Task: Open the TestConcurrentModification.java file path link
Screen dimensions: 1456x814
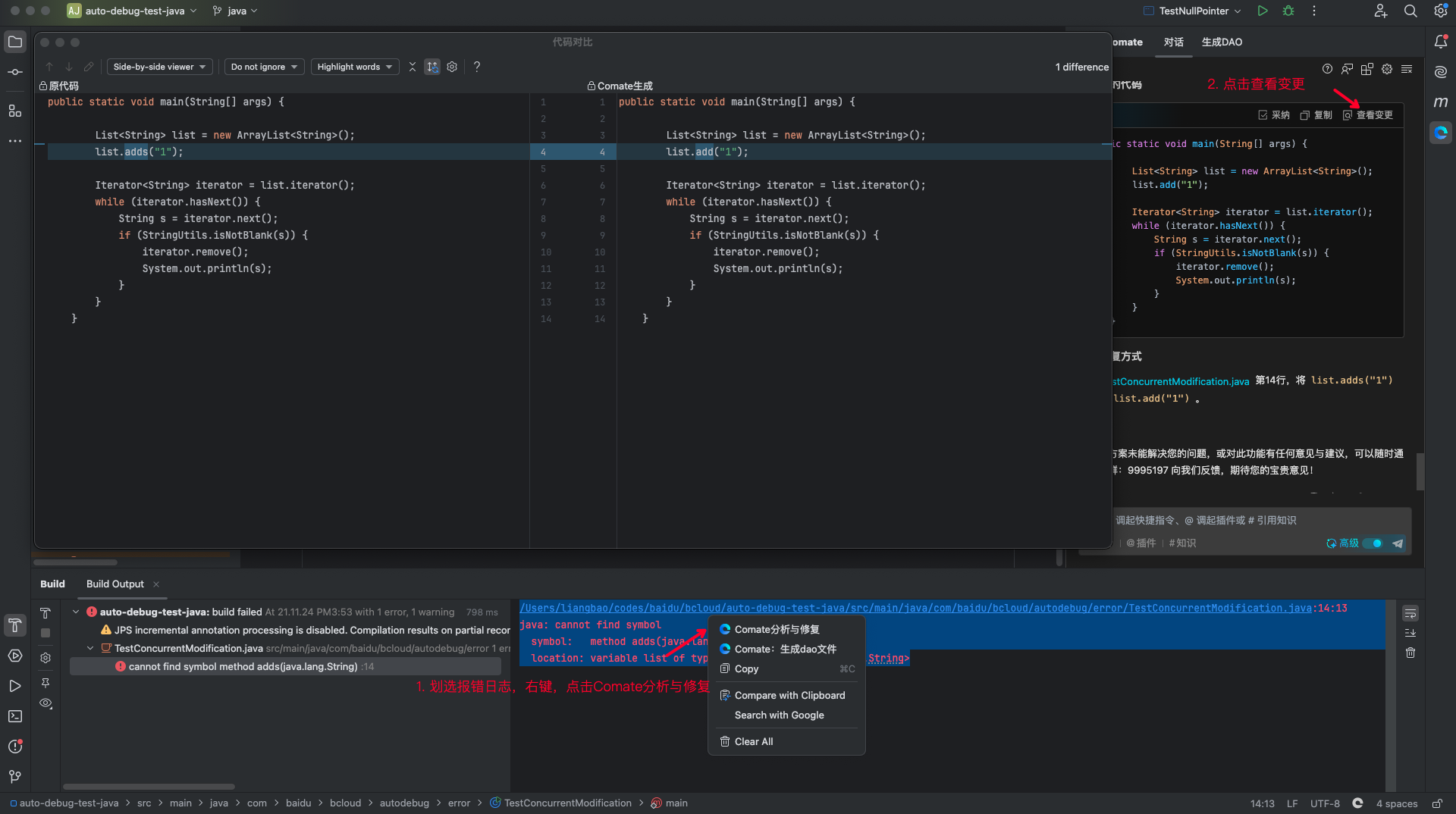Action: (x=915, y=608)
